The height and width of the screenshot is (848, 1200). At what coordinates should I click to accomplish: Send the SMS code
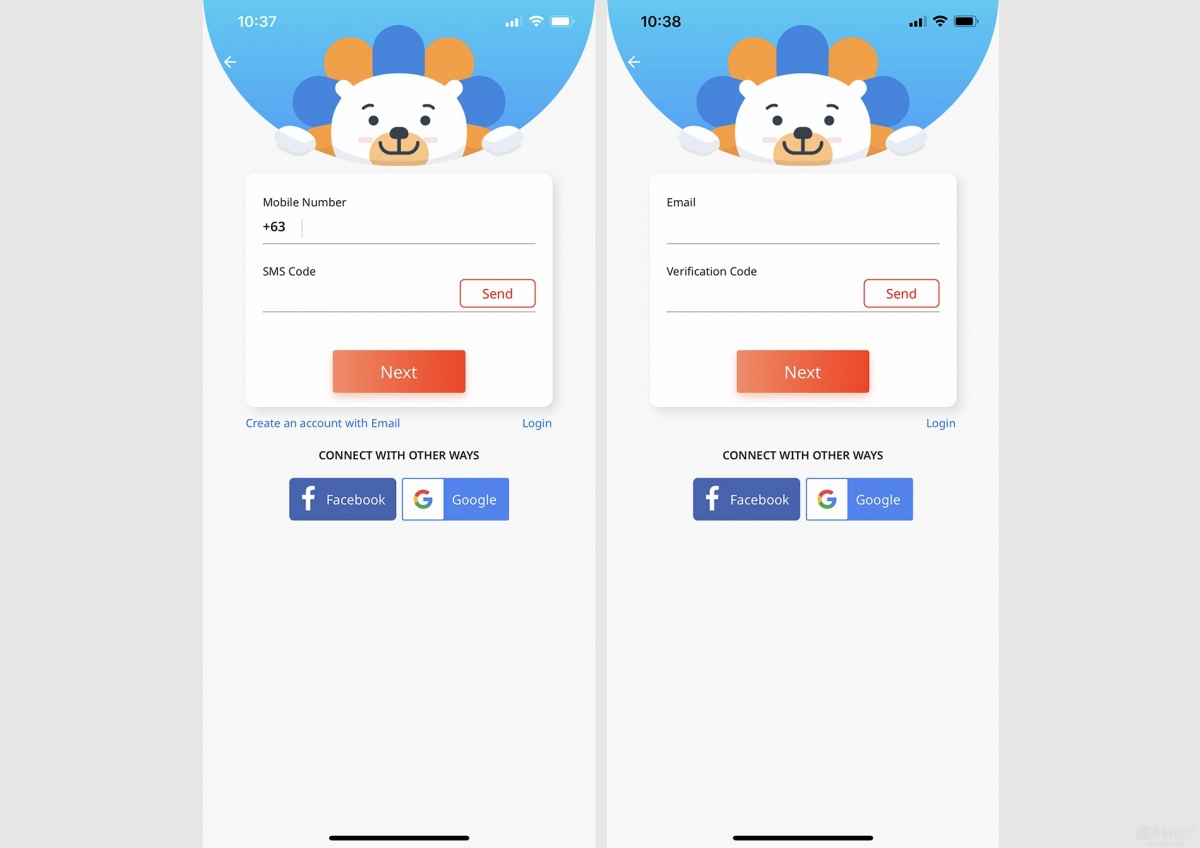pyautogui.click(x=498, y=293)
